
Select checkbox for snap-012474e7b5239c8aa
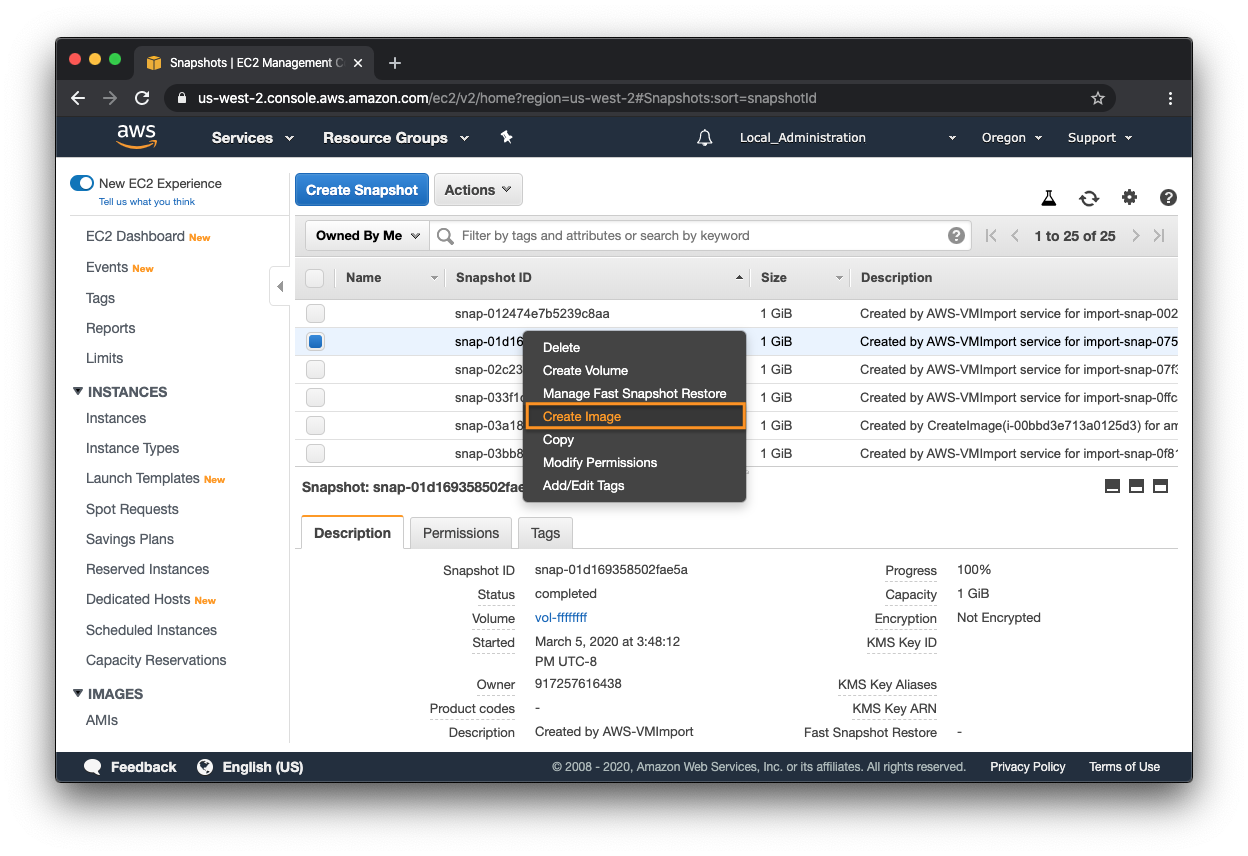tap(315, 313)
